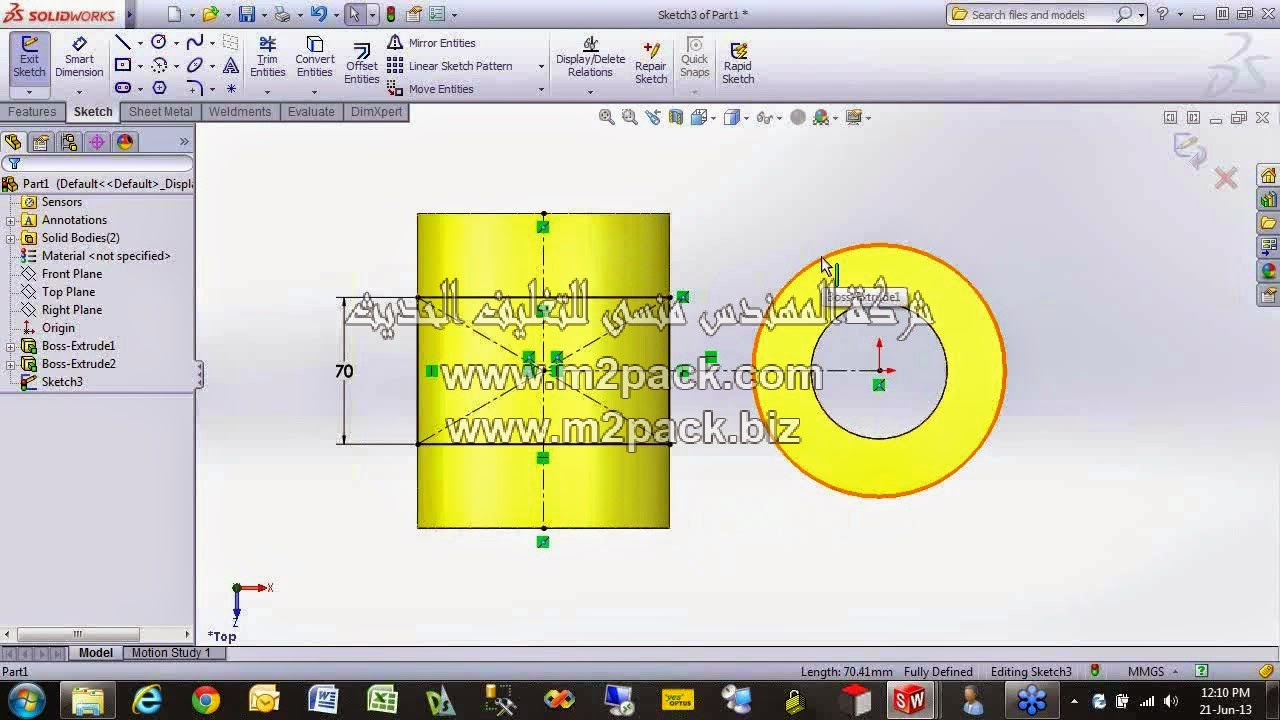The width and height of the screenshot is (1280, 720).
Task: Open the Display Style icon
Action: coord(731,117)
